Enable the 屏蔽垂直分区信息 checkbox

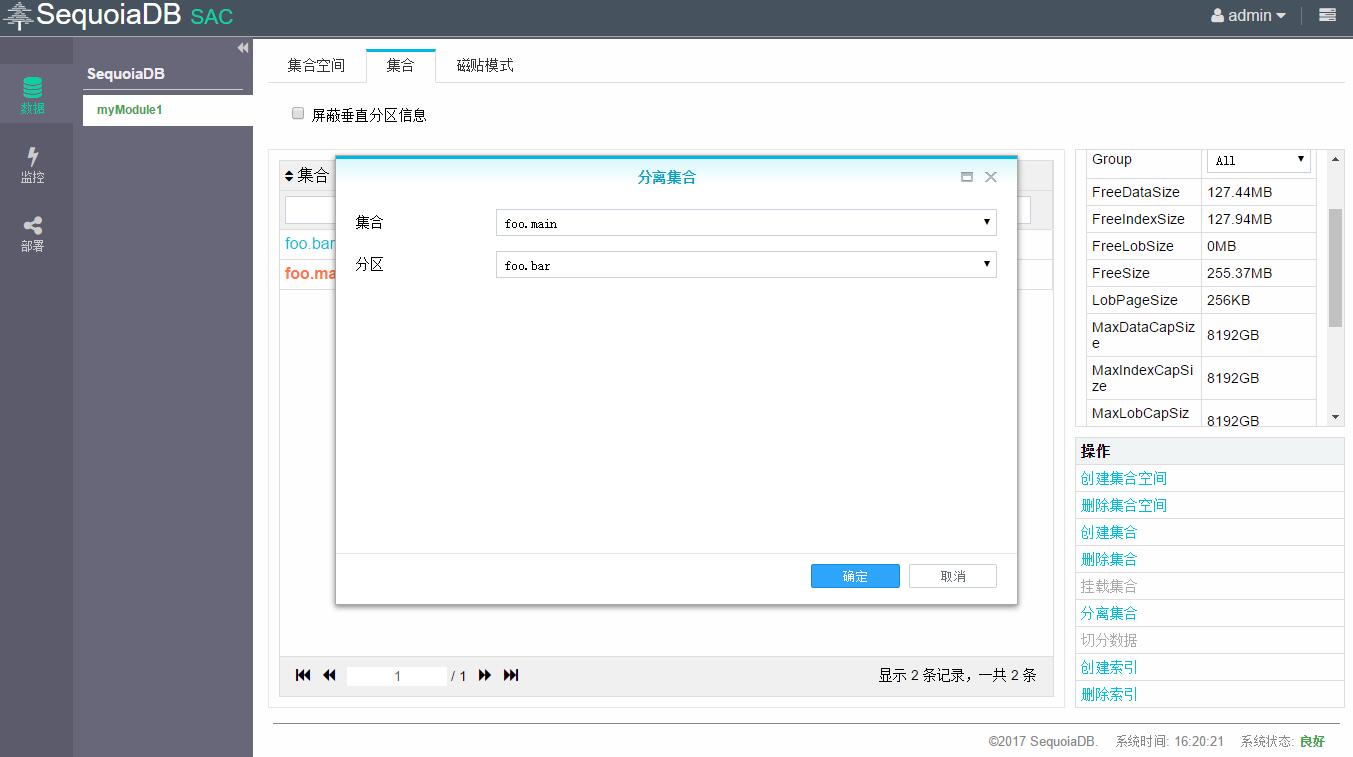297,112
